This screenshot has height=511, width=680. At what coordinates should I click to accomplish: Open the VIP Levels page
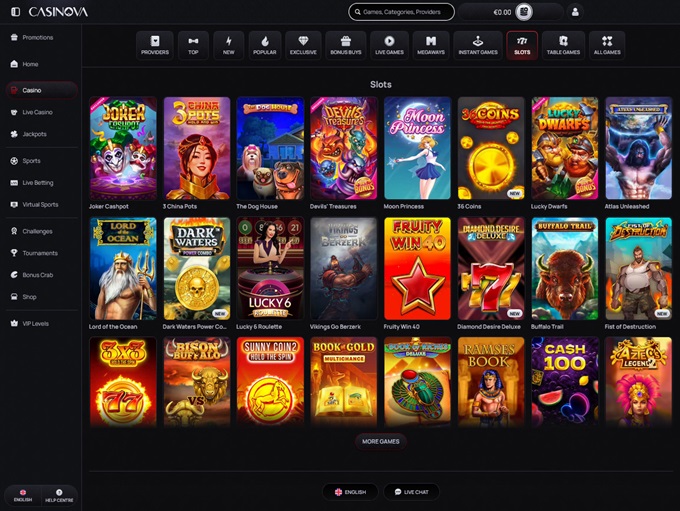coord(36,323)
